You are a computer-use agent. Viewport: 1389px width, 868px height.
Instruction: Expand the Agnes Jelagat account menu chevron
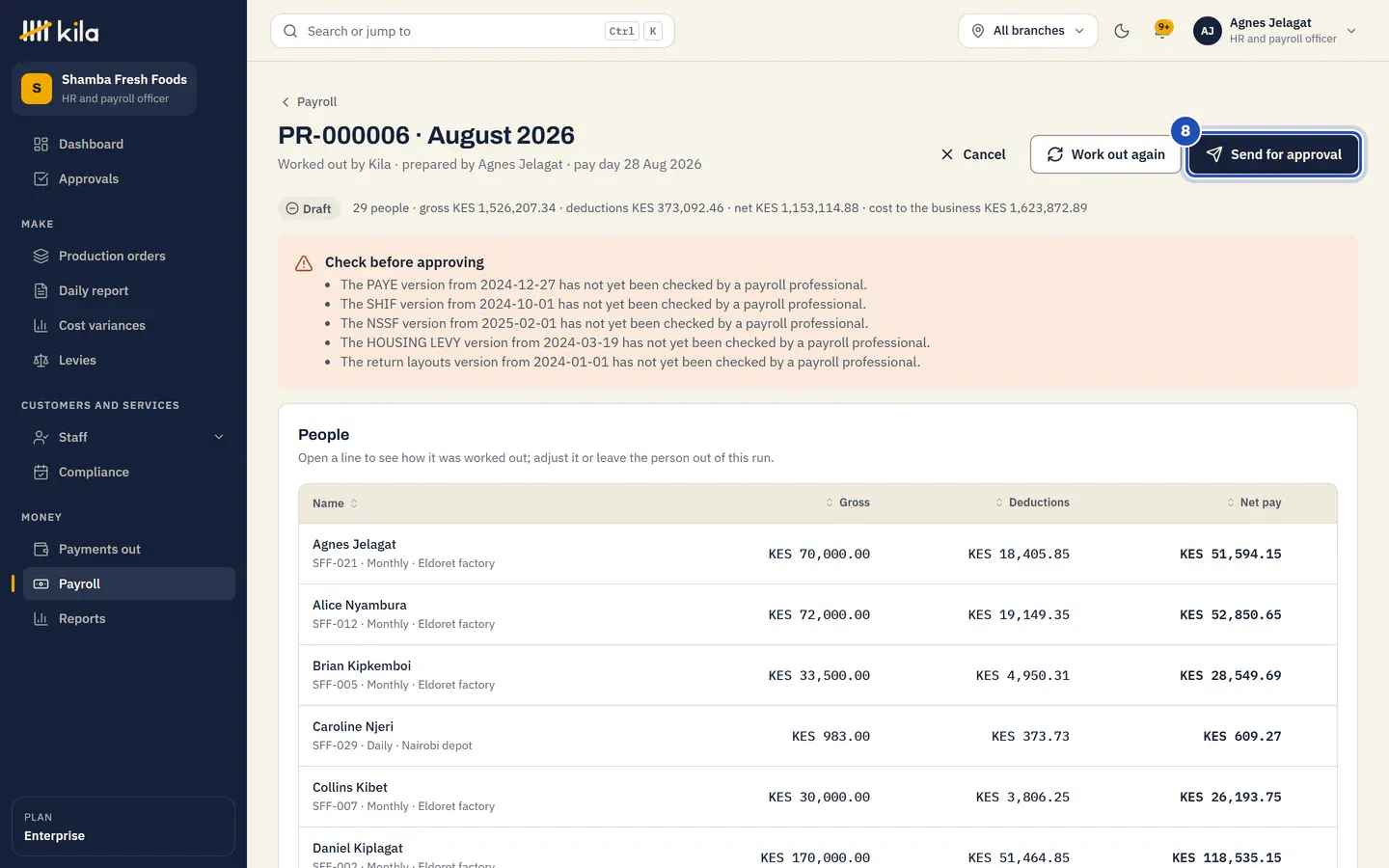point(1351,31)
